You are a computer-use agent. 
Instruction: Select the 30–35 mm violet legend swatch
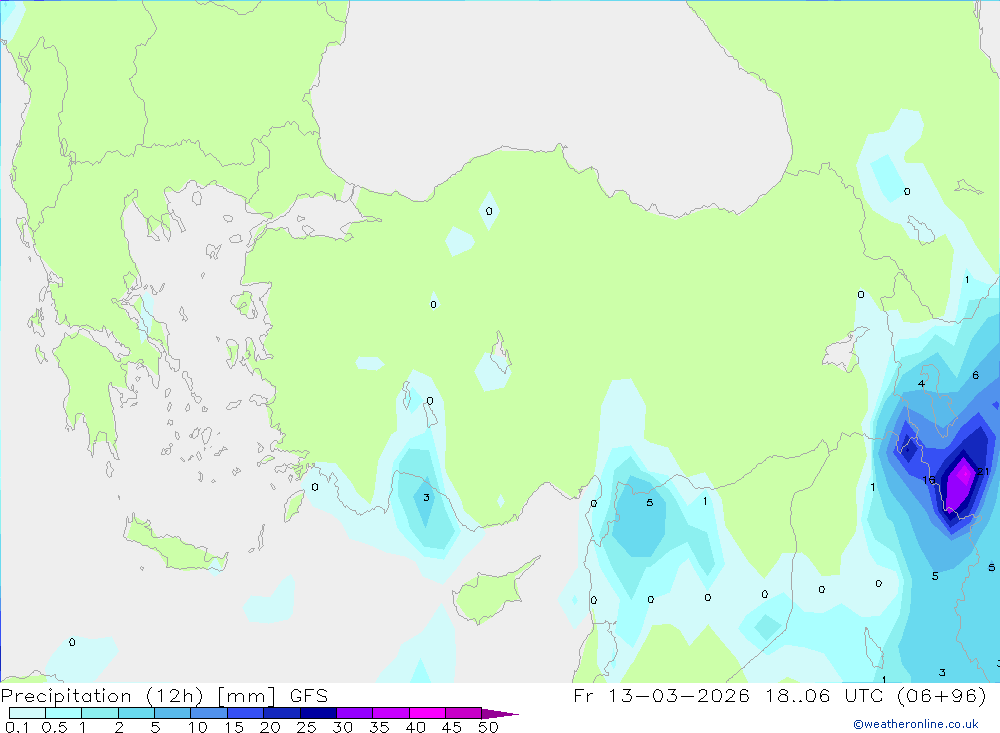click(x=355, y=713)
